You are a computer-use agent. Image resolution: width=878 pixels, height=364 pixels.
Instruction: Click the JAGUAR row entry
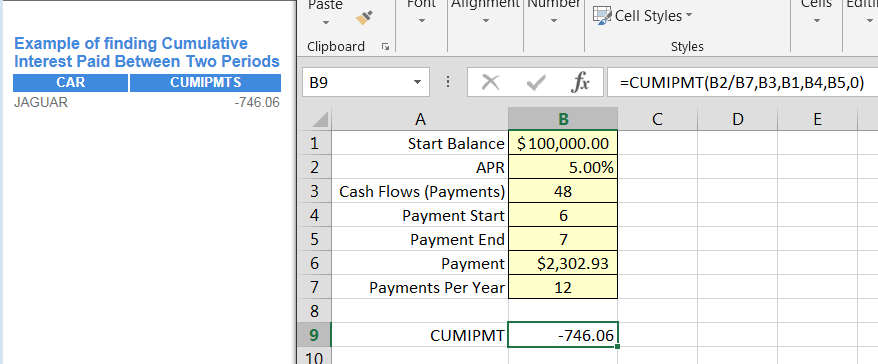(x=41, y=102)
